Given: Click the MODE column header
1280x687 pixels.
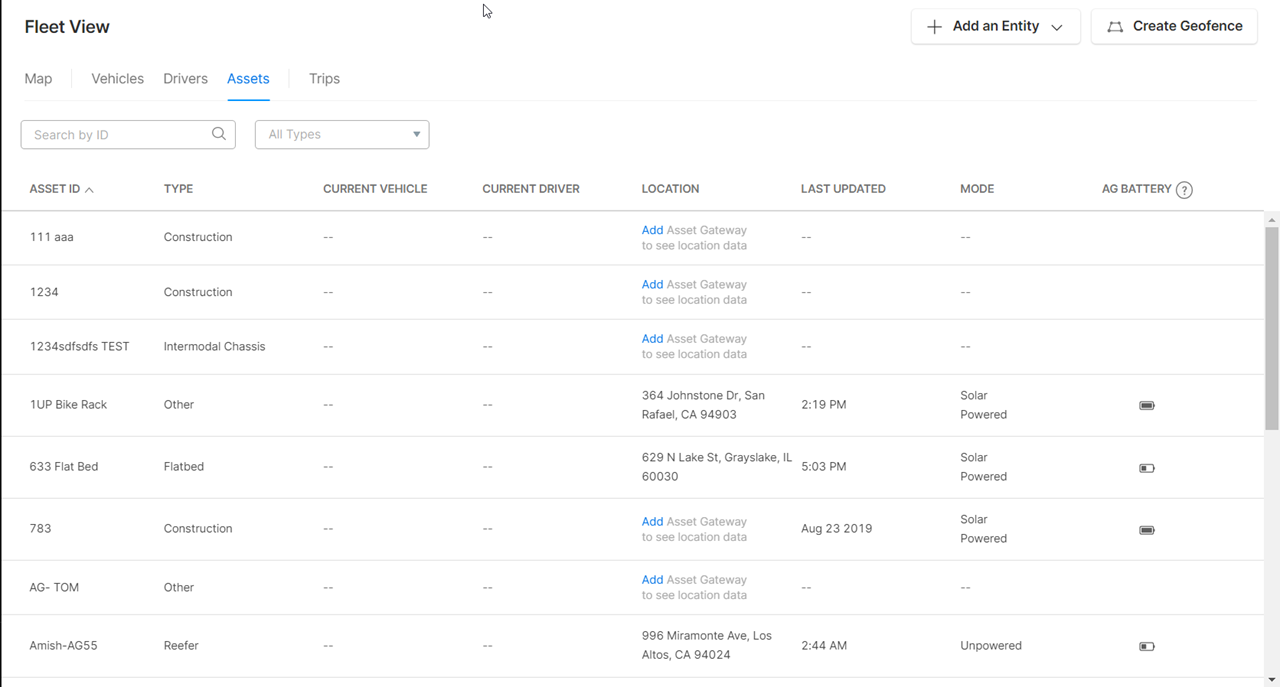Looking at the screenshot, I should pos(977,189).
